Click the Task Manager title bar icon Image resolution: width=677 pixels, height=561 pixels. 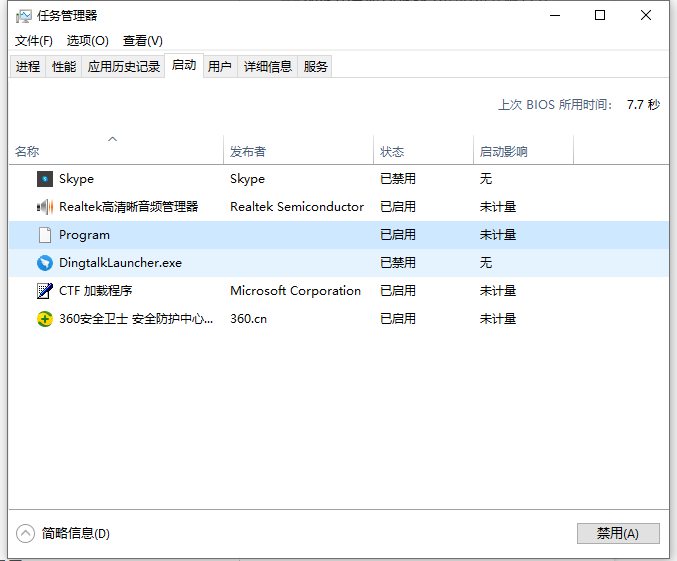[23, 16]
